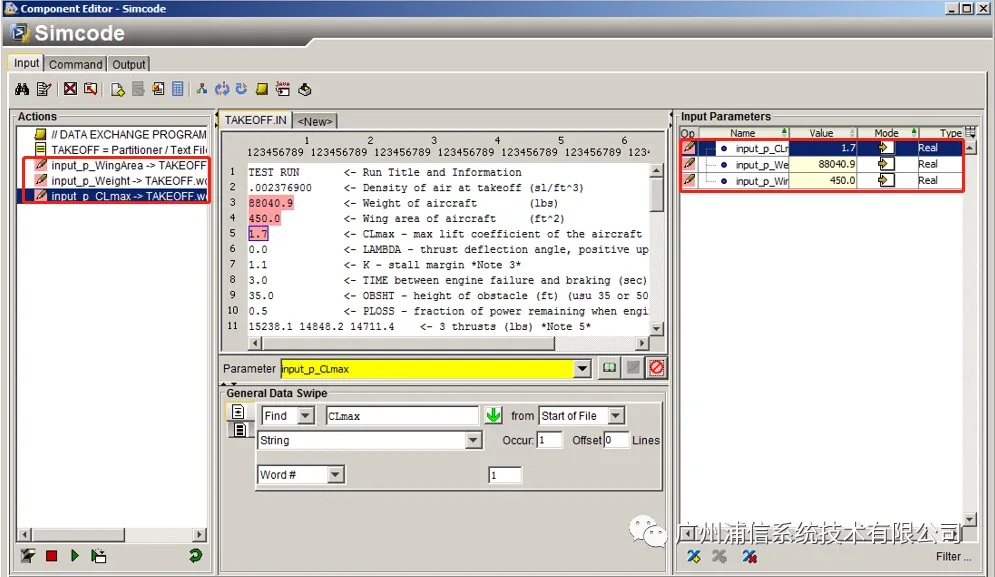Sort by Value column header

click(821, 133)
